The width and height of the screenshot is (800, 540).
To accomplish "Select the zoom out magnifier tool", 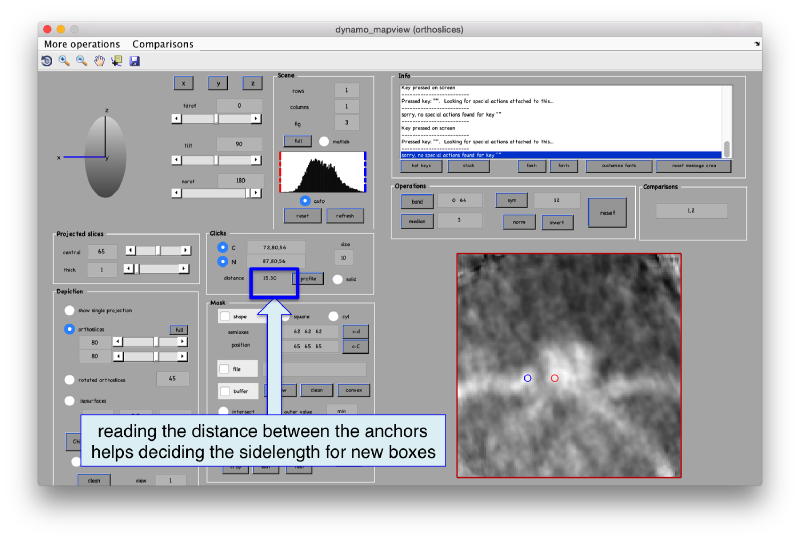I will point(82,61).
